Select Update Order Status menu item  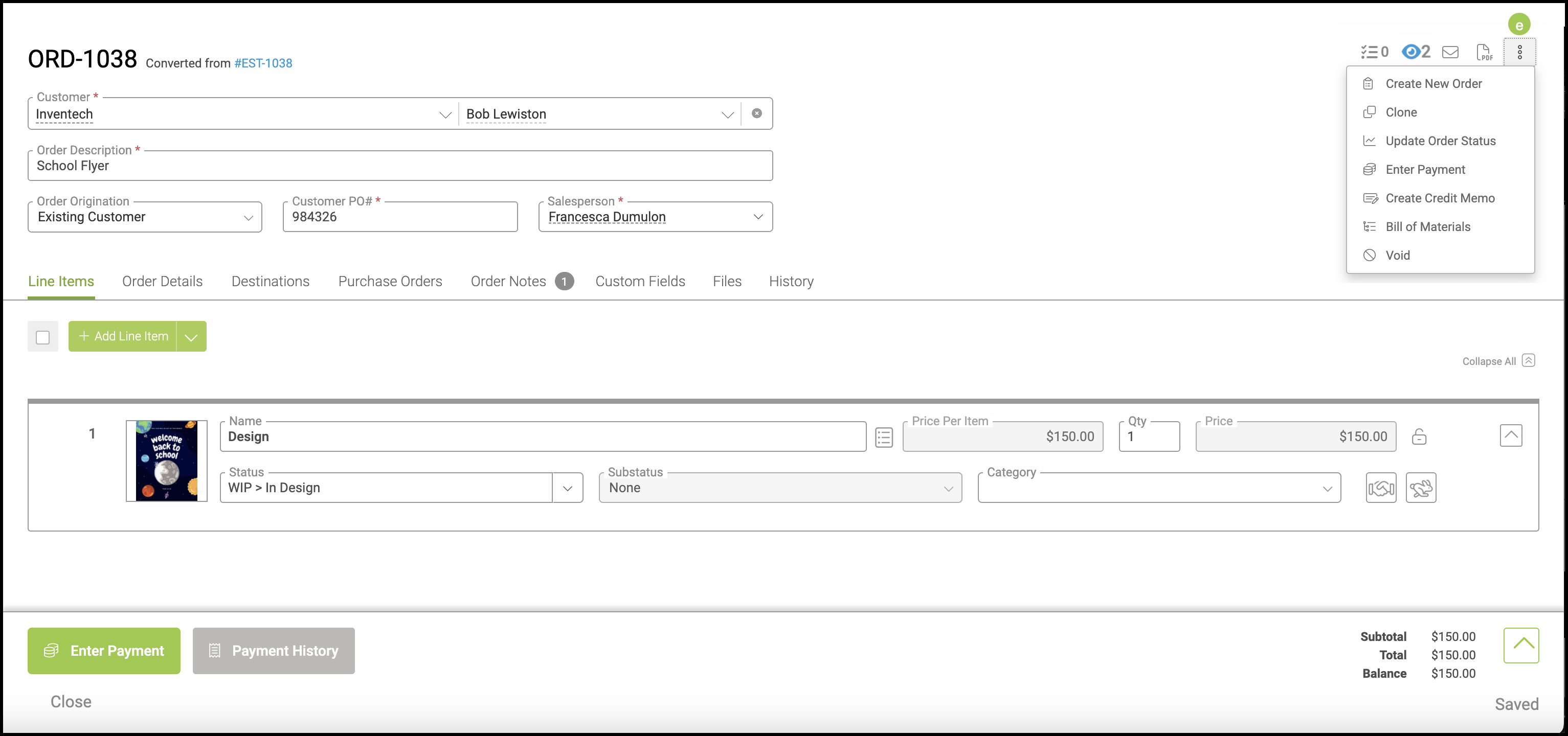click(1440, 141)
